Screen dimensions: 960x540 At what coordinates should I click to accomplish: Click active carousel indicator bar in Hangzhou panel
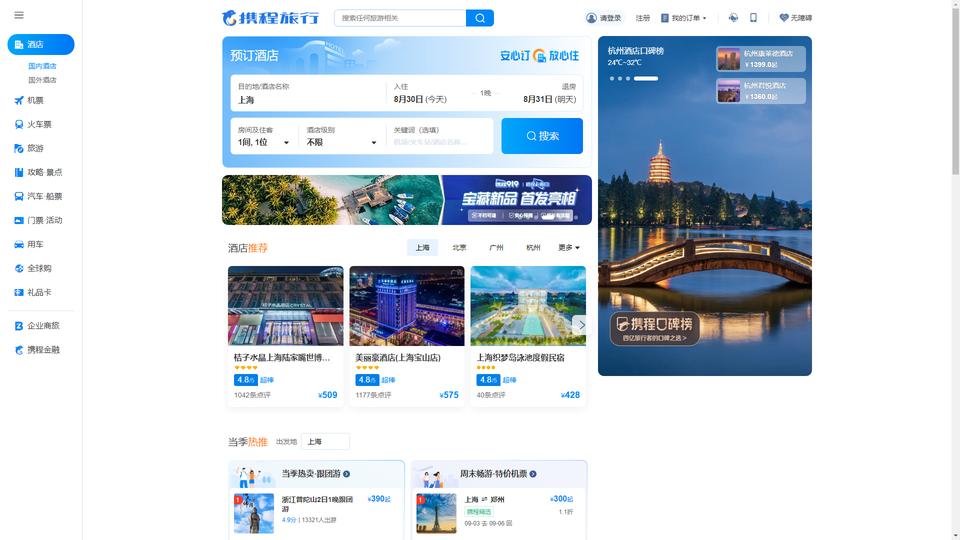pos(646,78)
